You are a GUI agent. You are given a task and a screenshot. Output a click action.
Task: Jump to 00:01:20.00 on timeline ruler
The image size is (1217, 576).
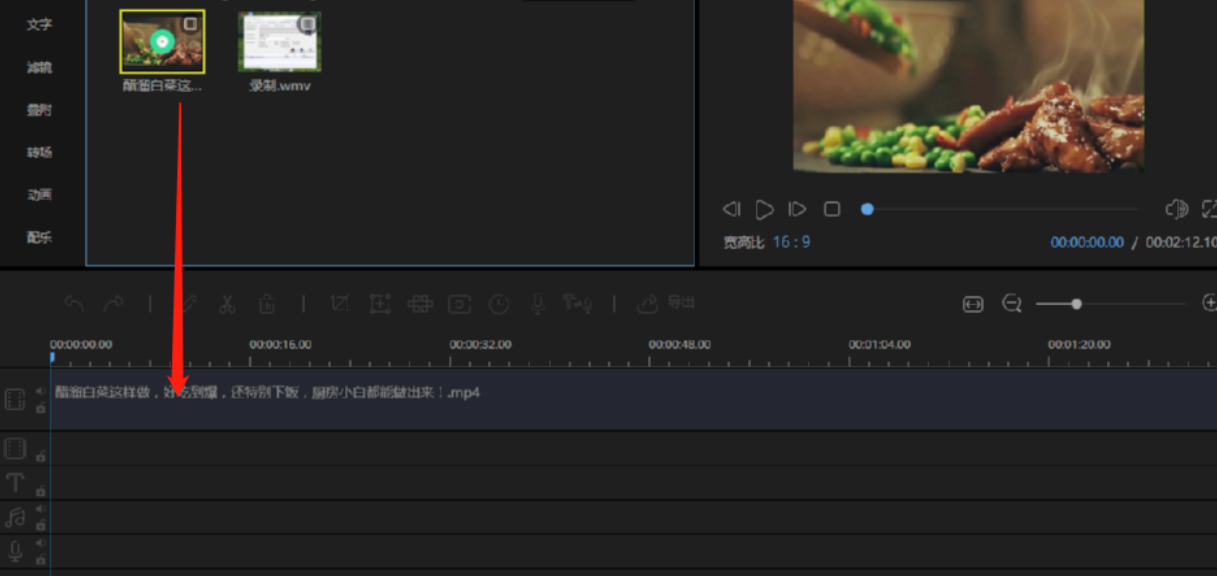[1079, 344]
